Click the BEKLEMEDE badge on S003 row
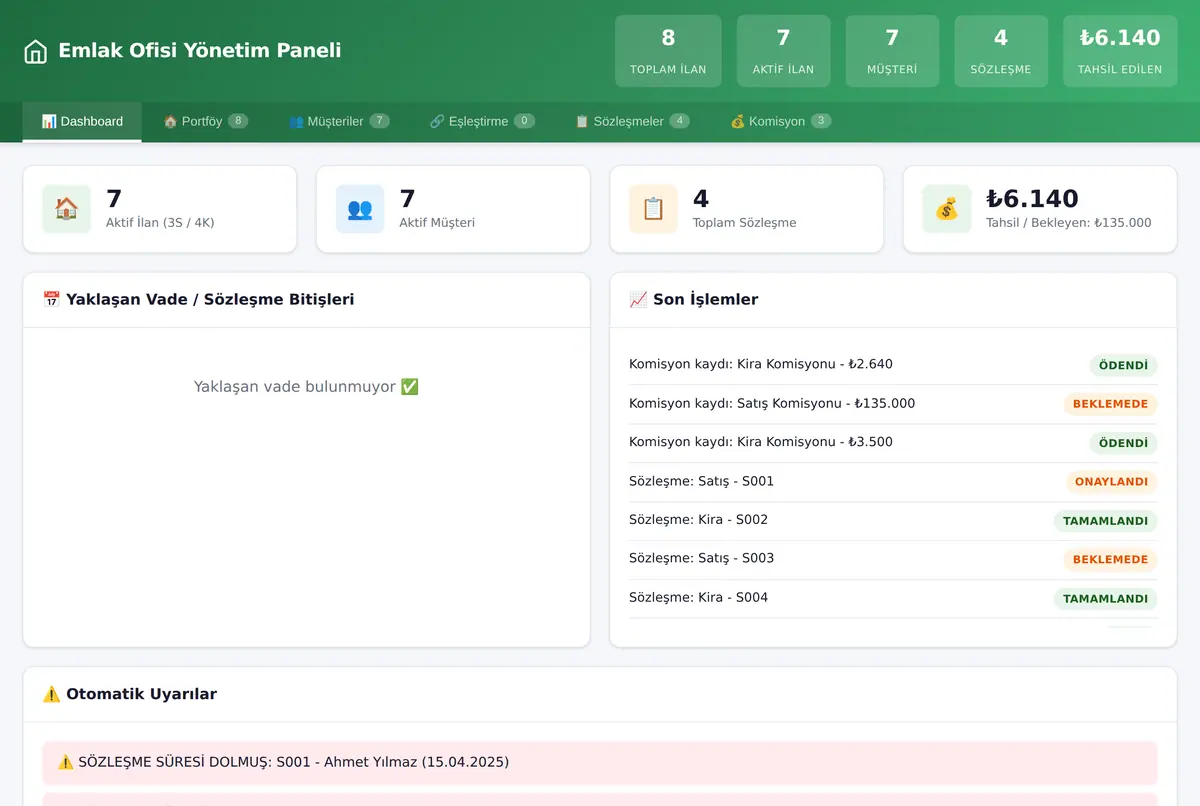1200x806 pixels. click(1110, 560)
